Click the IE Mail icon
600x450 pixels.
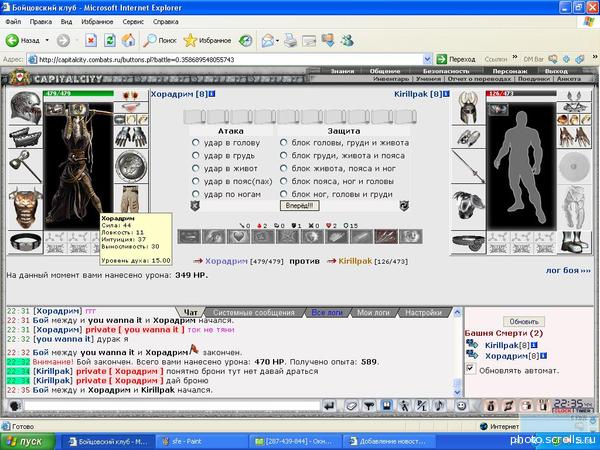[x=268, y=40]
